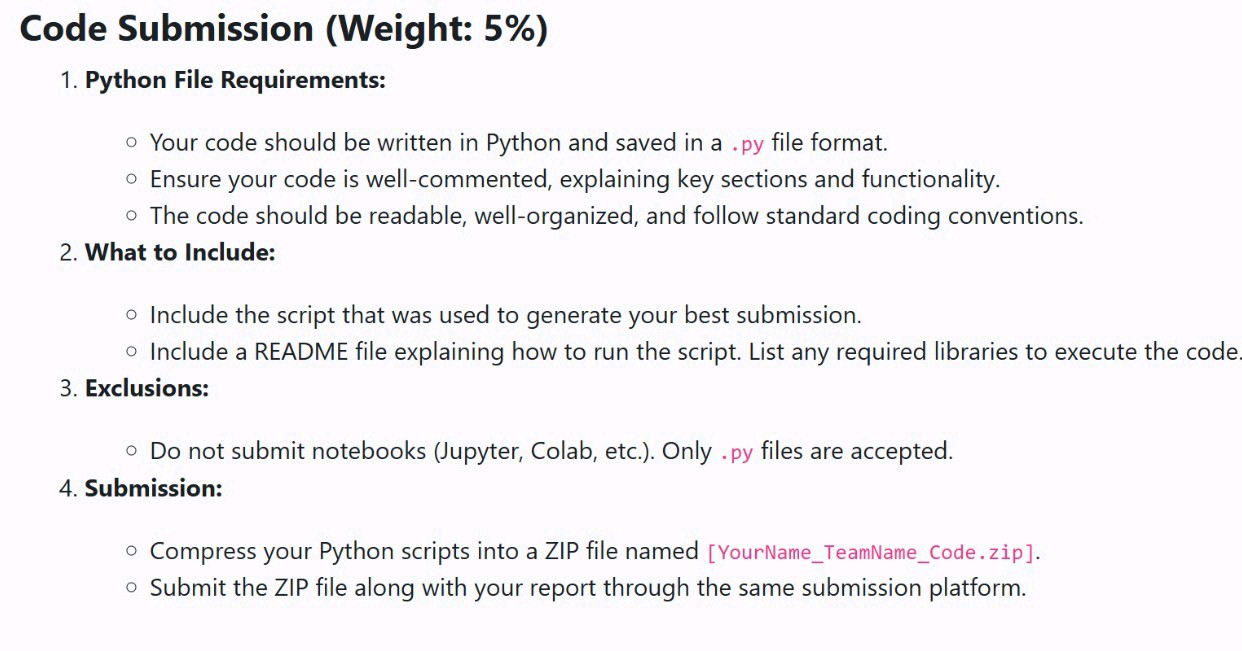Click the [YourName_TeamName_Code.zip] filename code
1242x651 pixels.
coord(871,552)
